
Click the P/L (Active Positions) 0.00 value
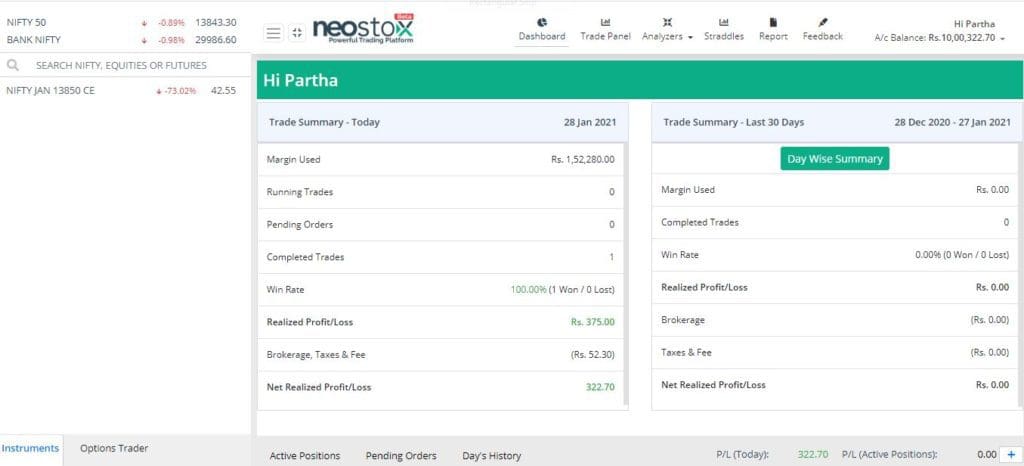click(987, 454)
